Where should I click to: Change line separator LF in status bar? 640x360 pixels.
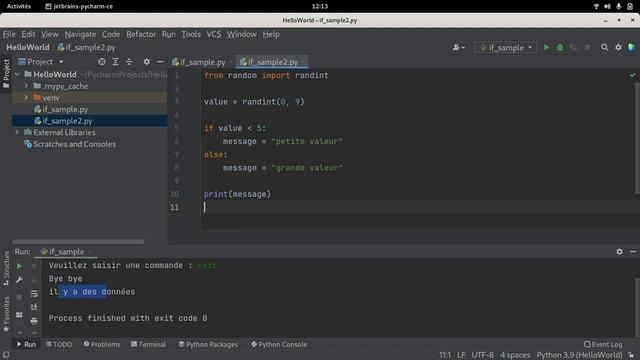click(x=461, y=355)
